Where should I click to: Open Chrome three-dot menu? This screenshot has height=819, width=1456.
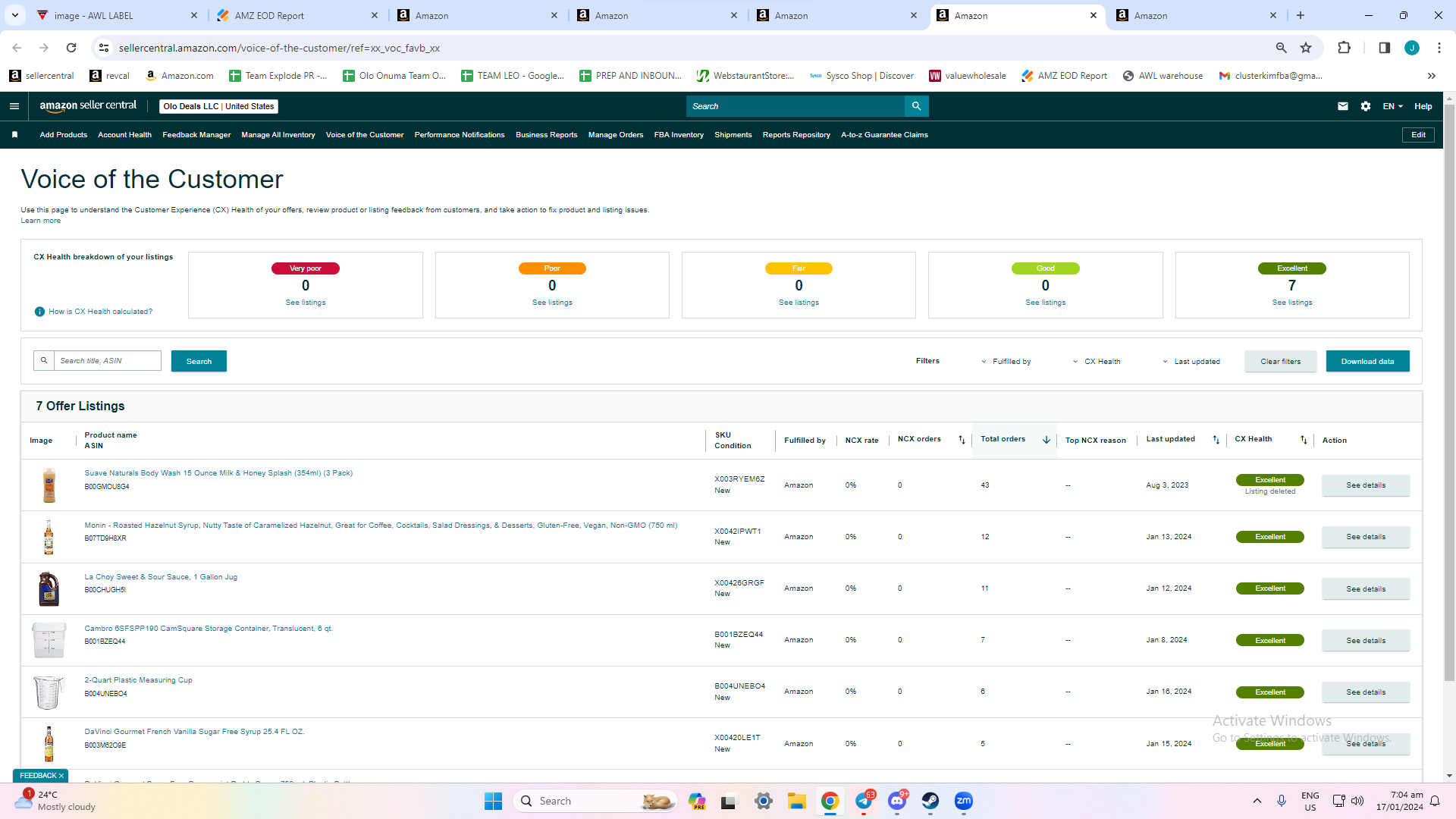tap(1439, 48)
